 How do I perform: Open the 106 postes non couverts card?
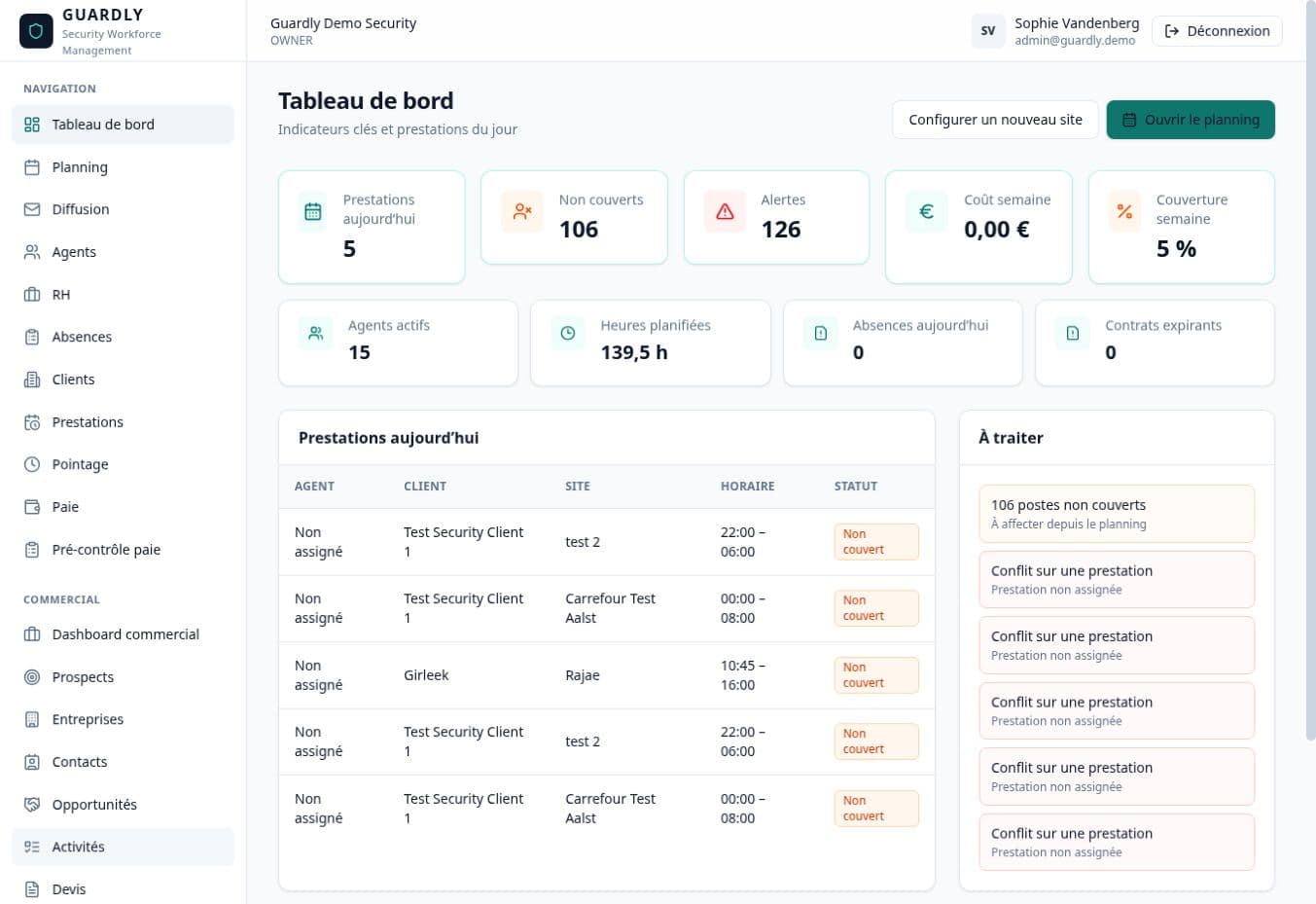coord(1117,514)
